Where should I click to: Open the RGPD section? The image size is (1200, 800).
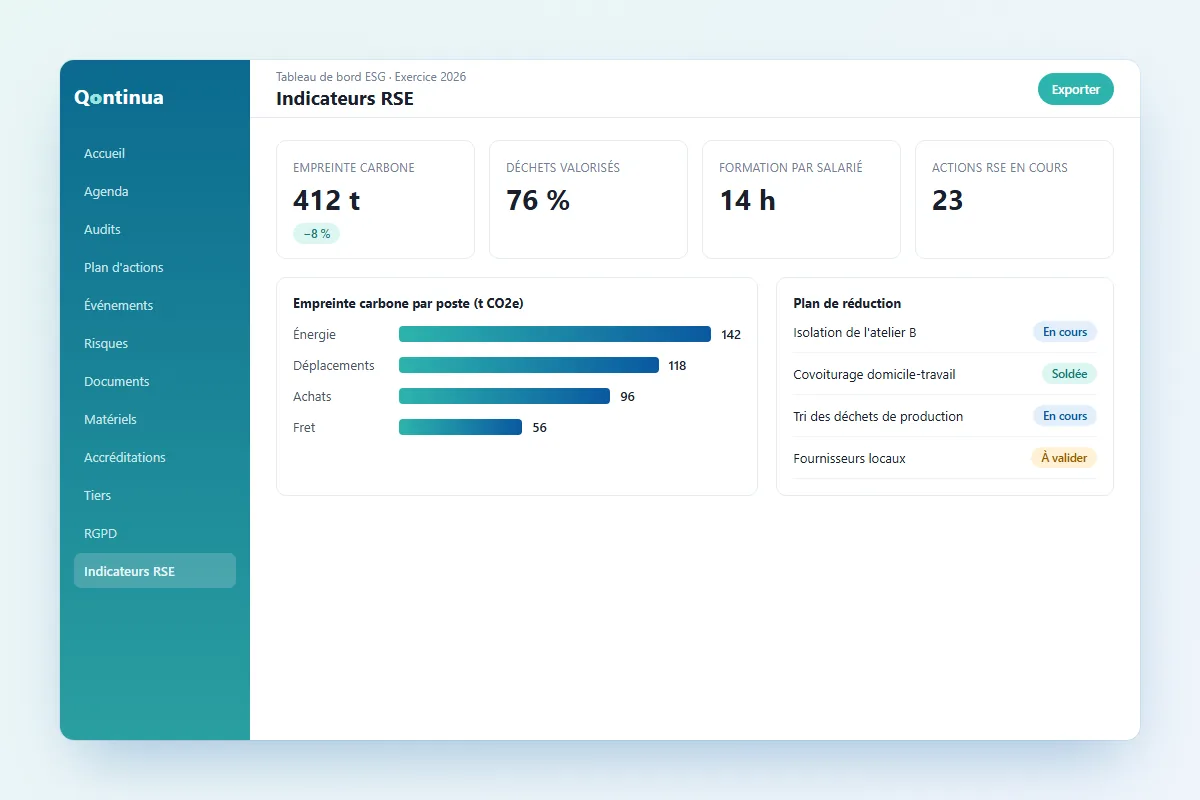pos(155,533)
